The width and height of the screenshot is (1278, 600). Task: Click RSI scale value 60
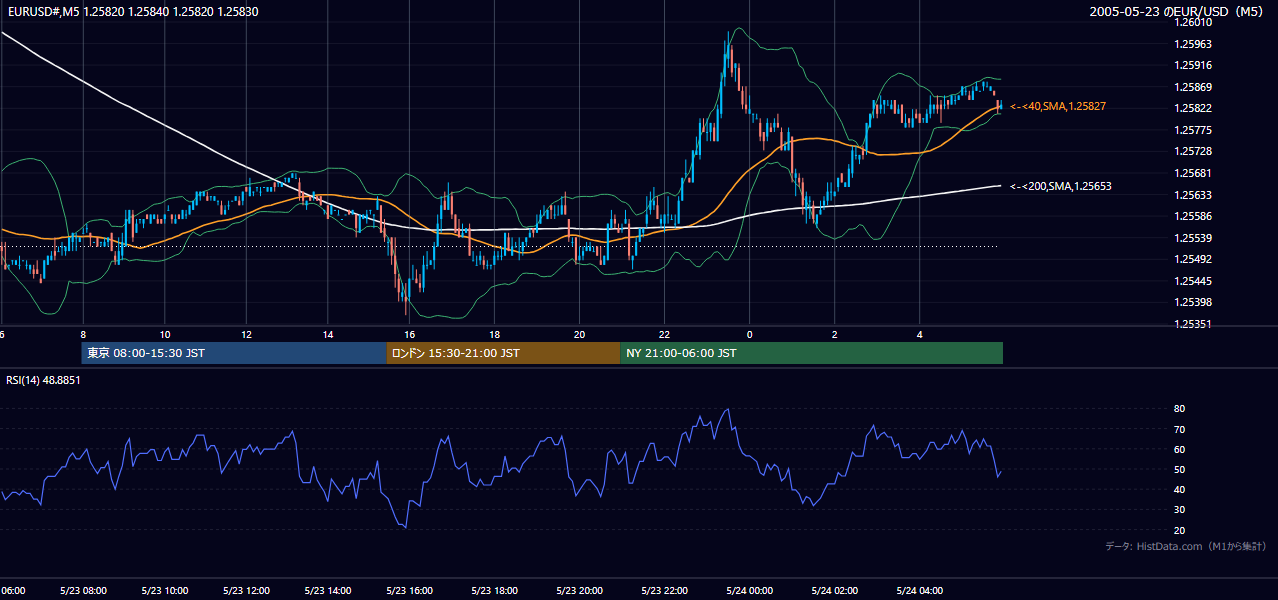point(1179,449)
